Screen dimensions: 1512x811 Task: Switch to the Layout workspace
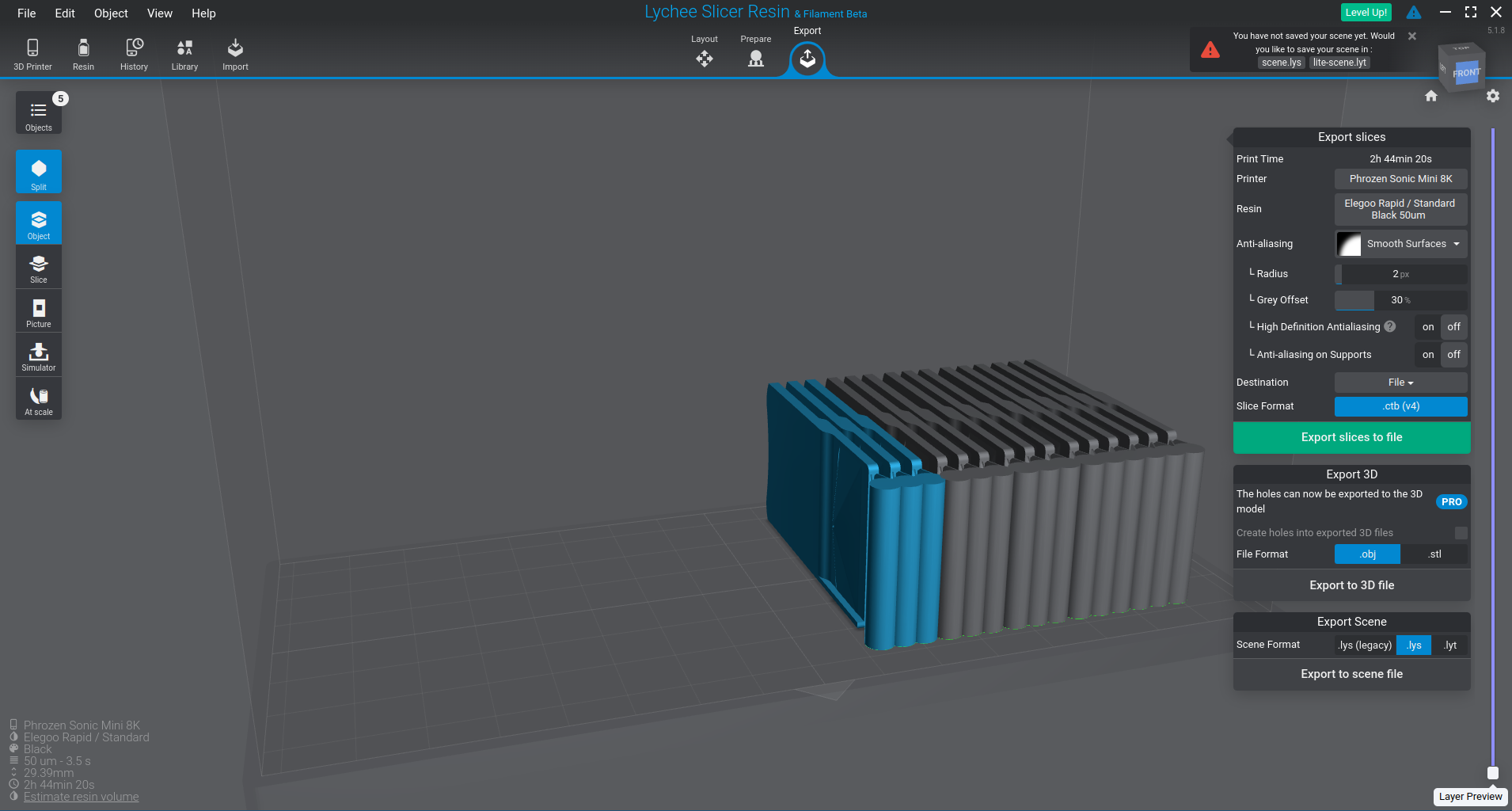(705, 52)
